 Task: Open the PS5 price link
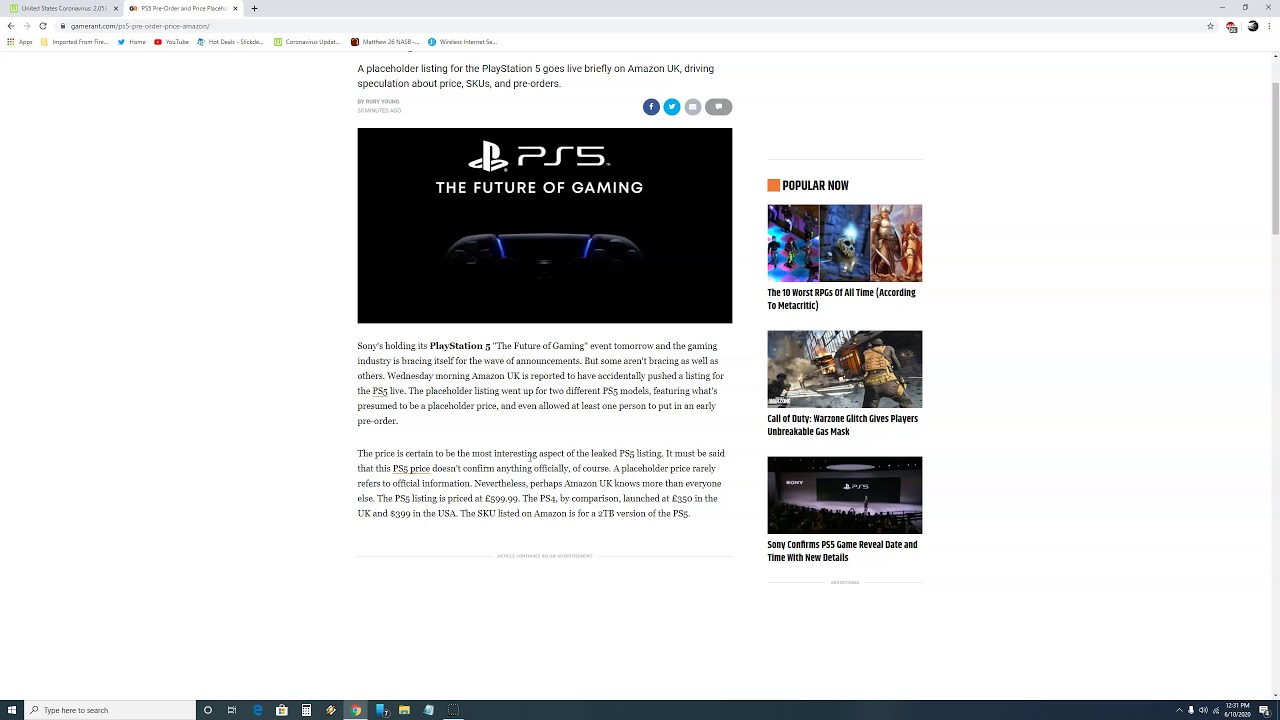[411, 468]
